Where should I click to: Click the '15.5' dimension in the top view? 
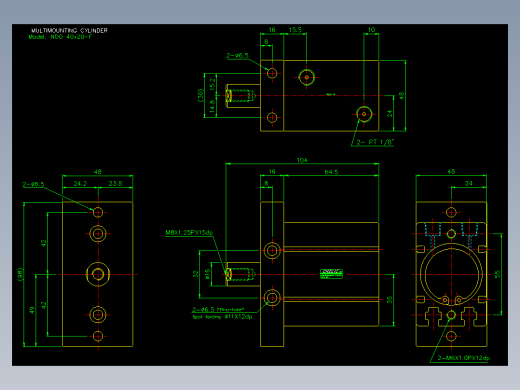(x=295, y=30)
